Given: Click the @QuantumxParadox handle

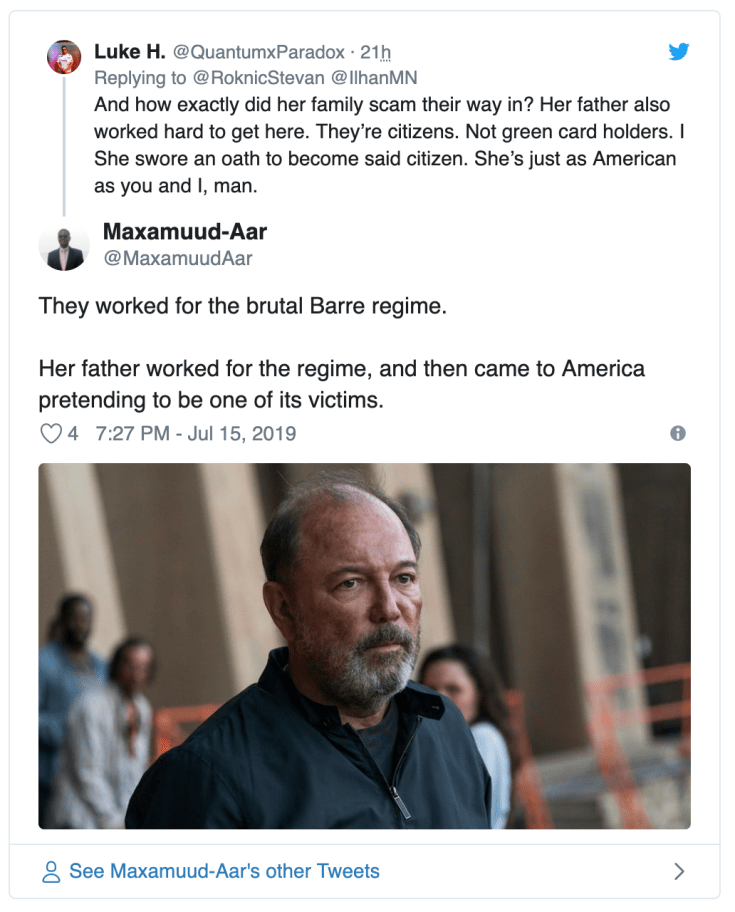Looking at the screenshot, I should (x=244, y=52).
